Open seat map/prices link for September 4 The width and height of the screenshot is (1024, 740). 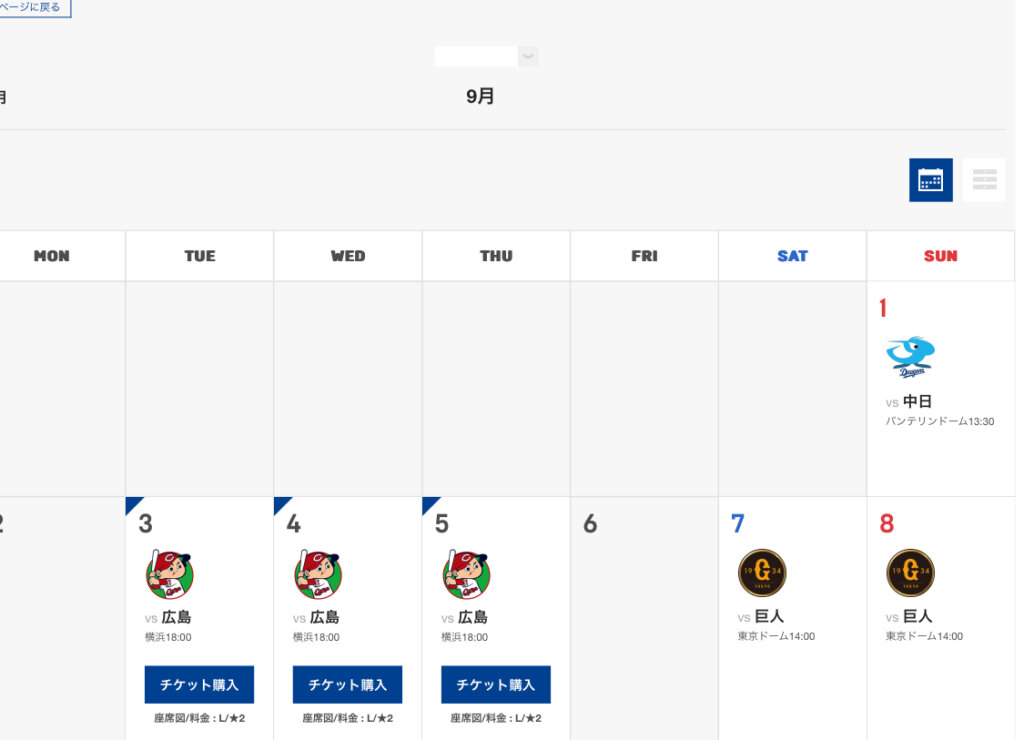point(348,719)
